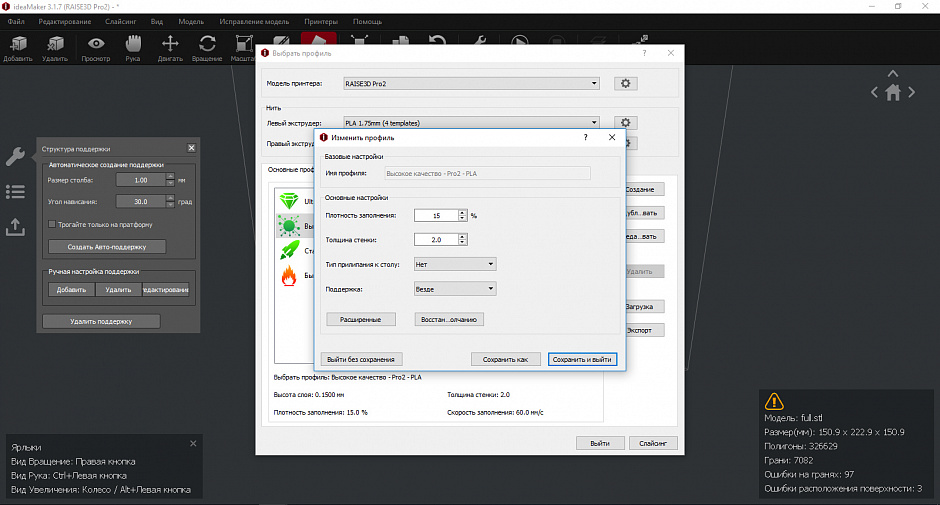
Task: Open the Слайсинг menu
Action: (120, 22)
